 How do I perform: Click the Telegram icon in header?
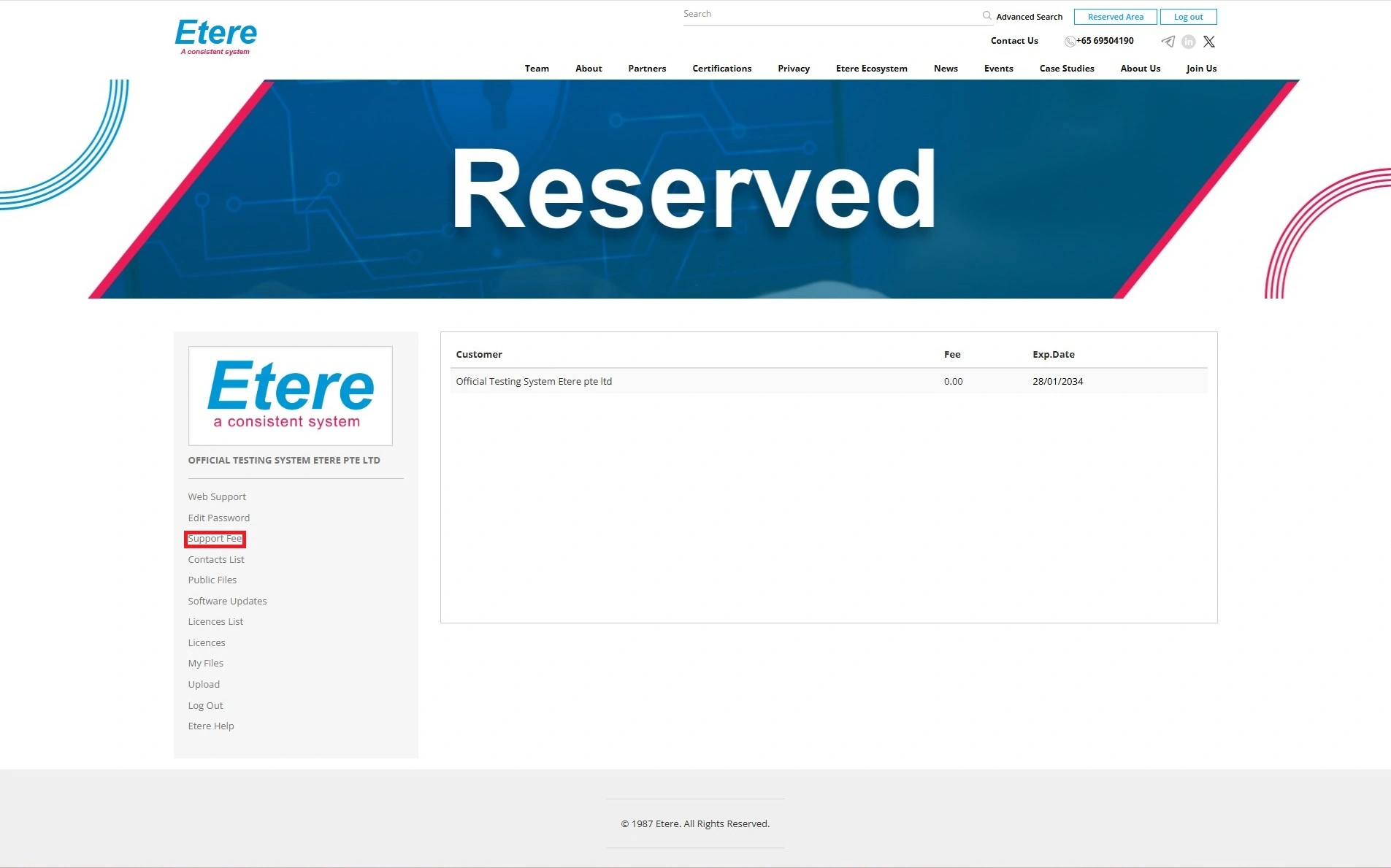[1168, 42]
